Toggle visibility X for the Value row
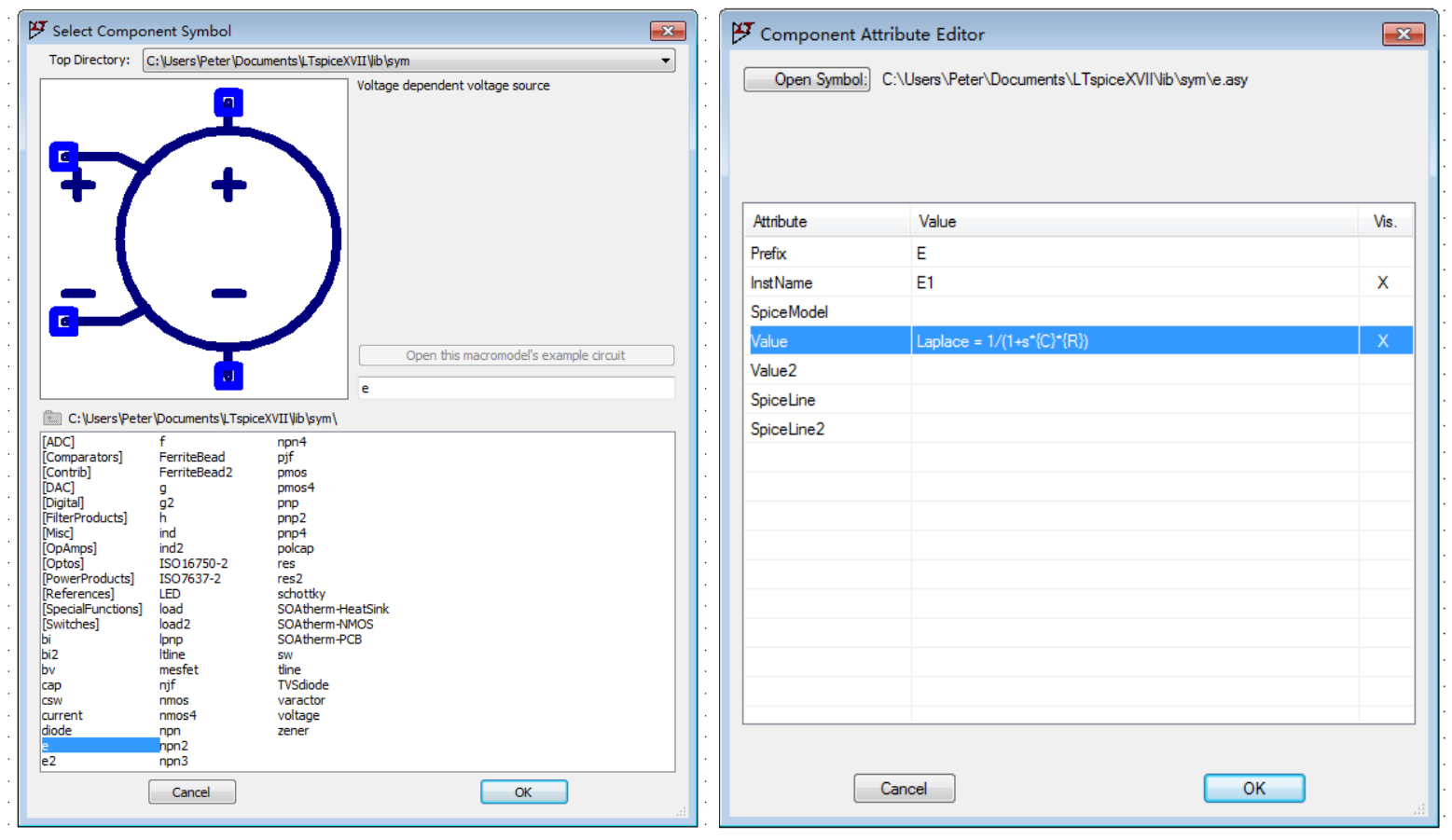Viewport: 1452px width, 840px height. coord(1383,341)
